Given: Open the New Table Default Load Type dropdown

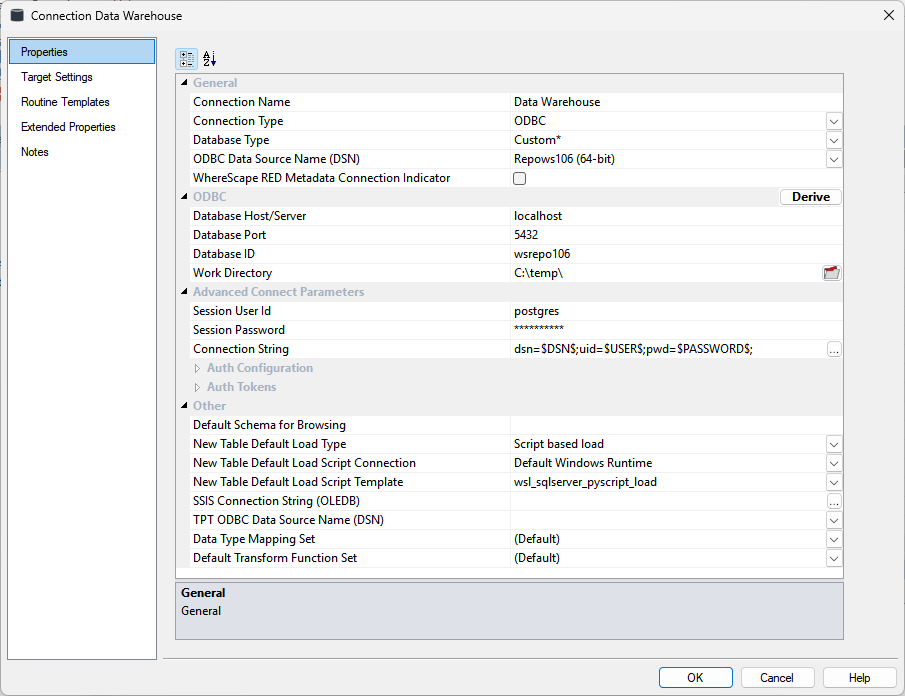Looking at the screenshot, I should pyautogui.click(x=834, y=444).
